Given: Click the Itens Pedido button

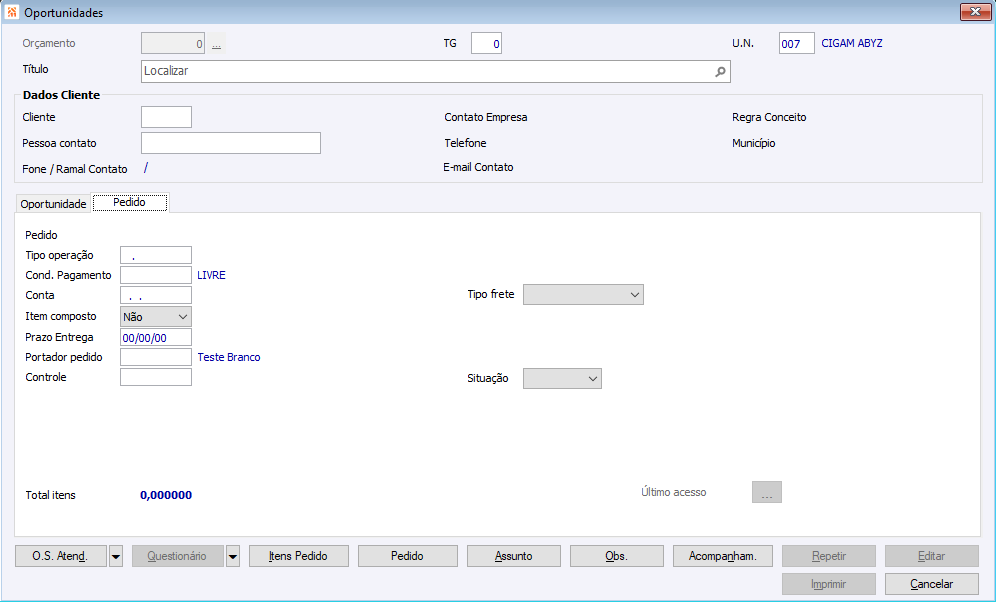Looking at the screenshot, I should coord(299,556).
